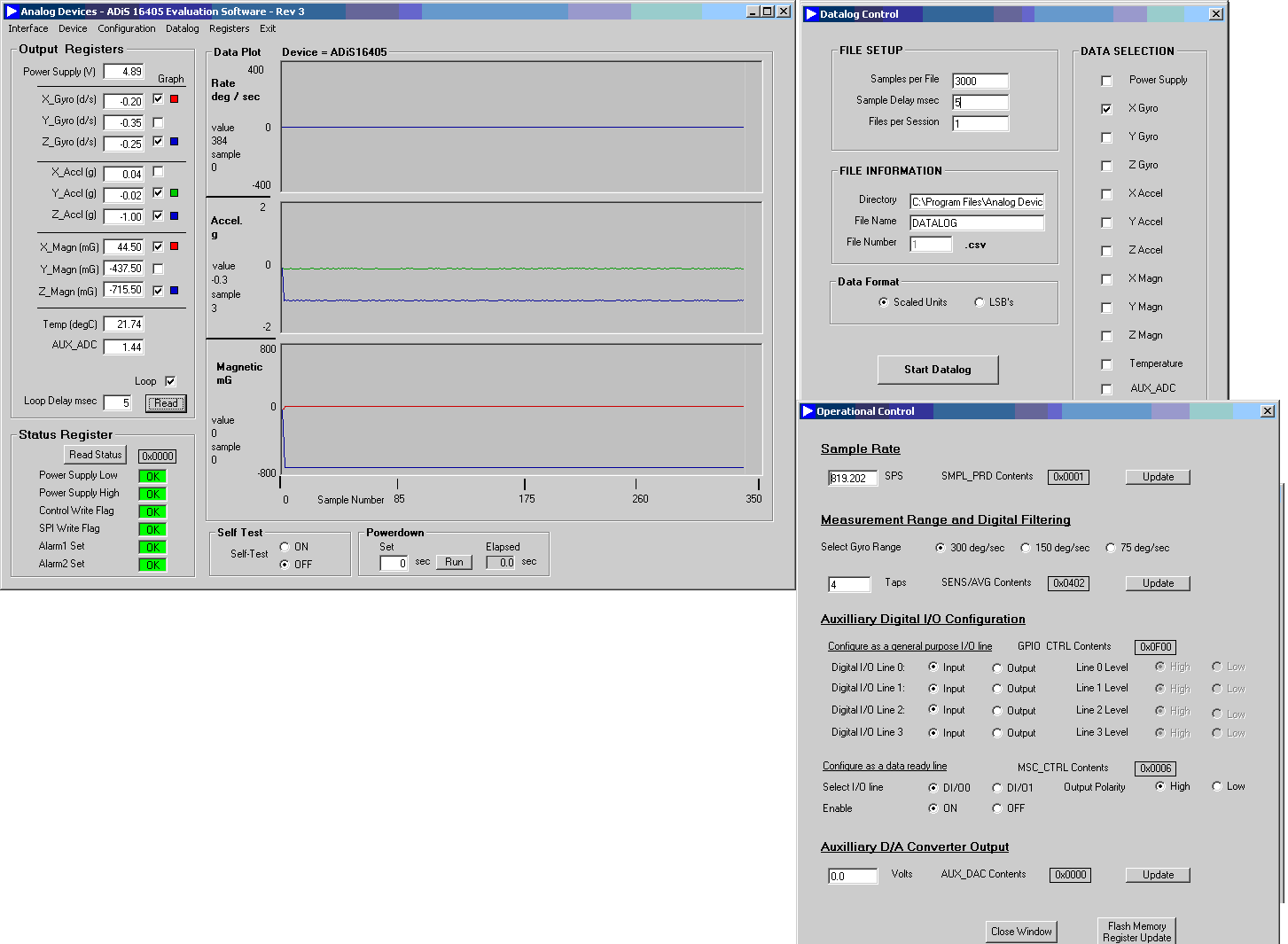1288x944 pixels.
Task: Enable graphing for X_Accl in Output Registers
Action: (158, 172)
